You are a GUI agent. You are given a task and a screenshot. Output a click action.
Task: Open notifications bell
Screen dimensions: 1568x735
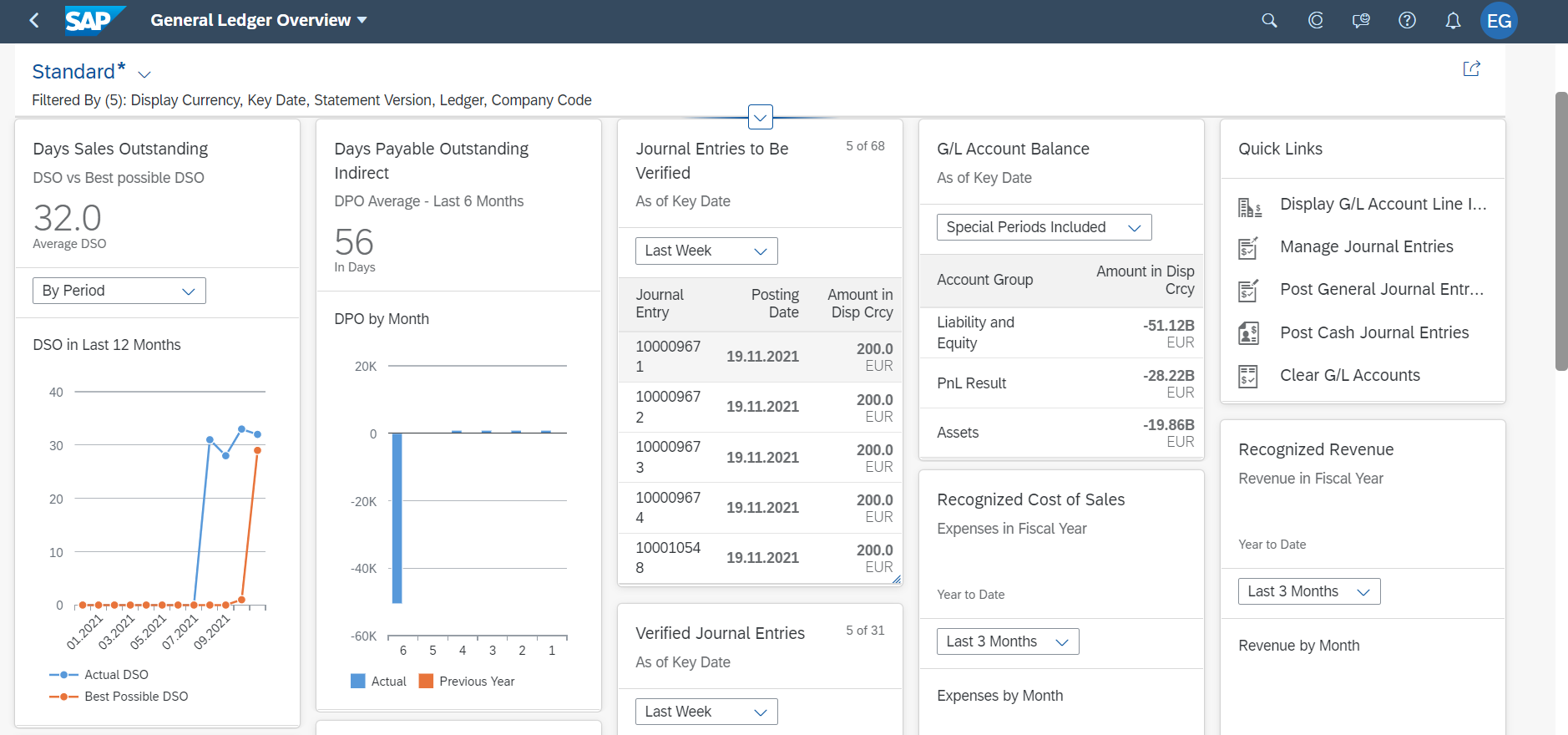pyautogui.click(x=1453, y=21)
